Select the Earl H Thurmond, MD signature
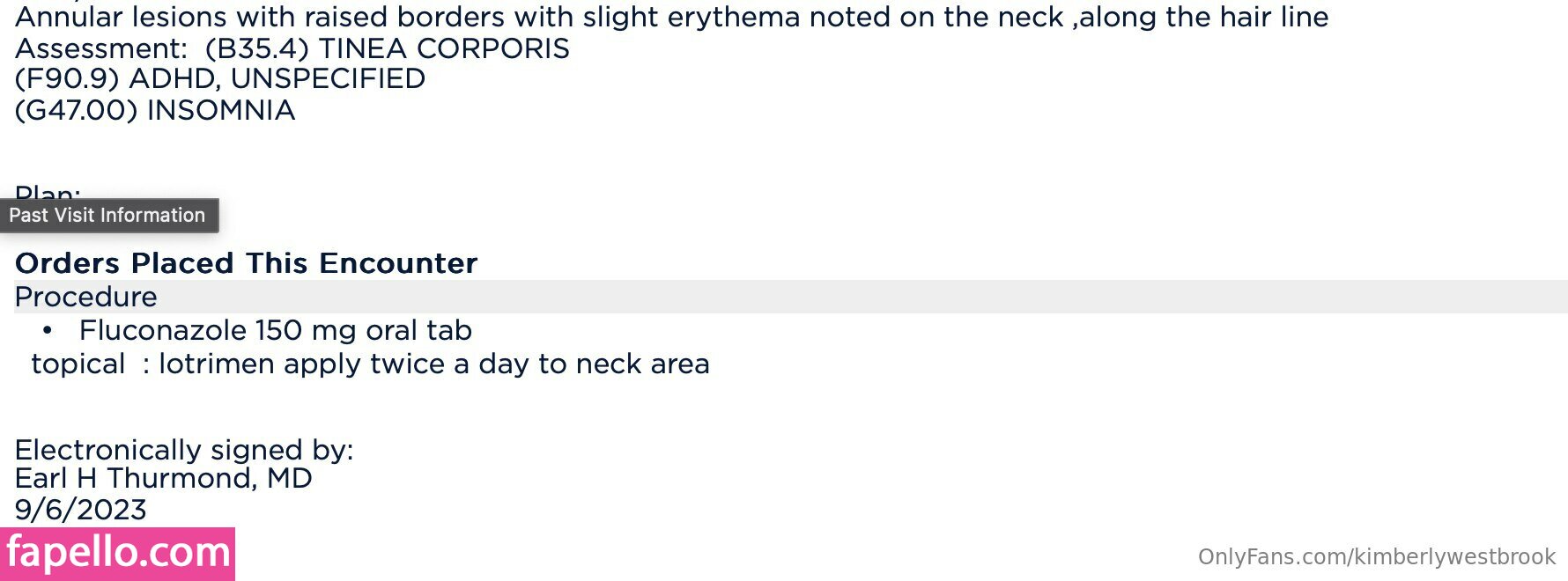The width and height of the screenshot is (1568, 581). 163,479
